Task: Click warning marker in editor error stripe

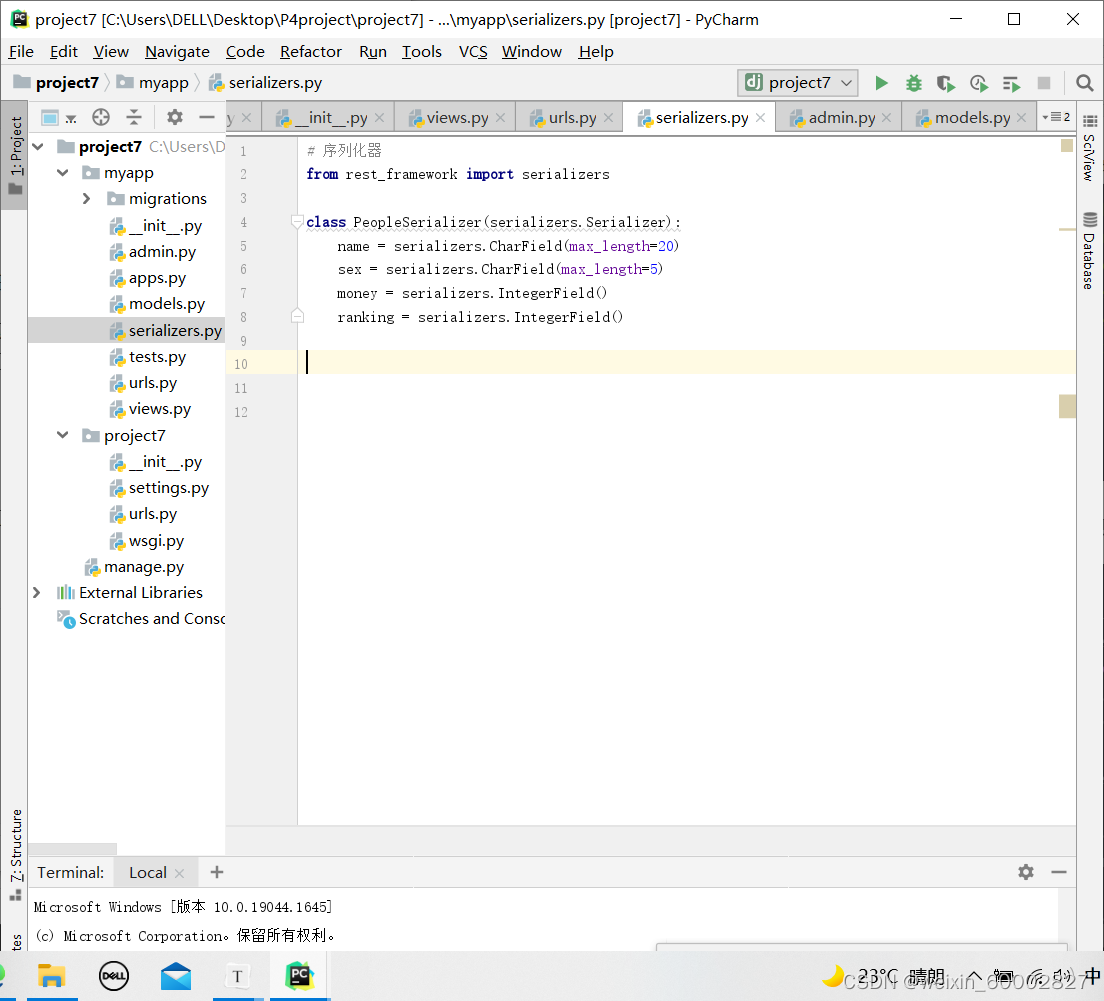Action: pos(1067,229)
